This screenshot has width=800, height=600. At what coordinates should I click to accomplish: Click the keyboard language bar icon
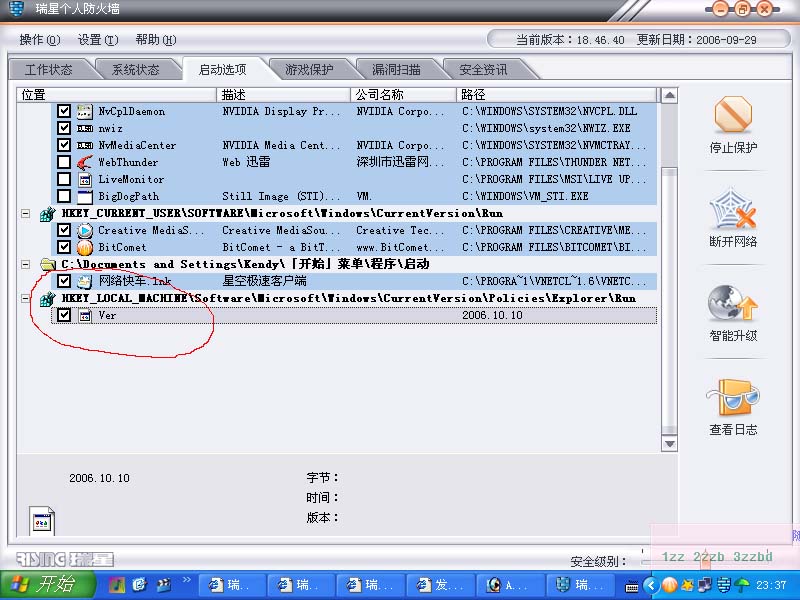pyautogui.click(x=632, y=586)
